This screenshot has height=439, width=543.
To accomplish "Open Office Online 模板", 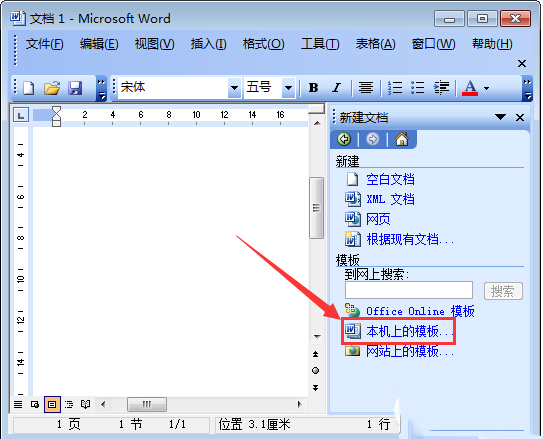I will [420, 311].
